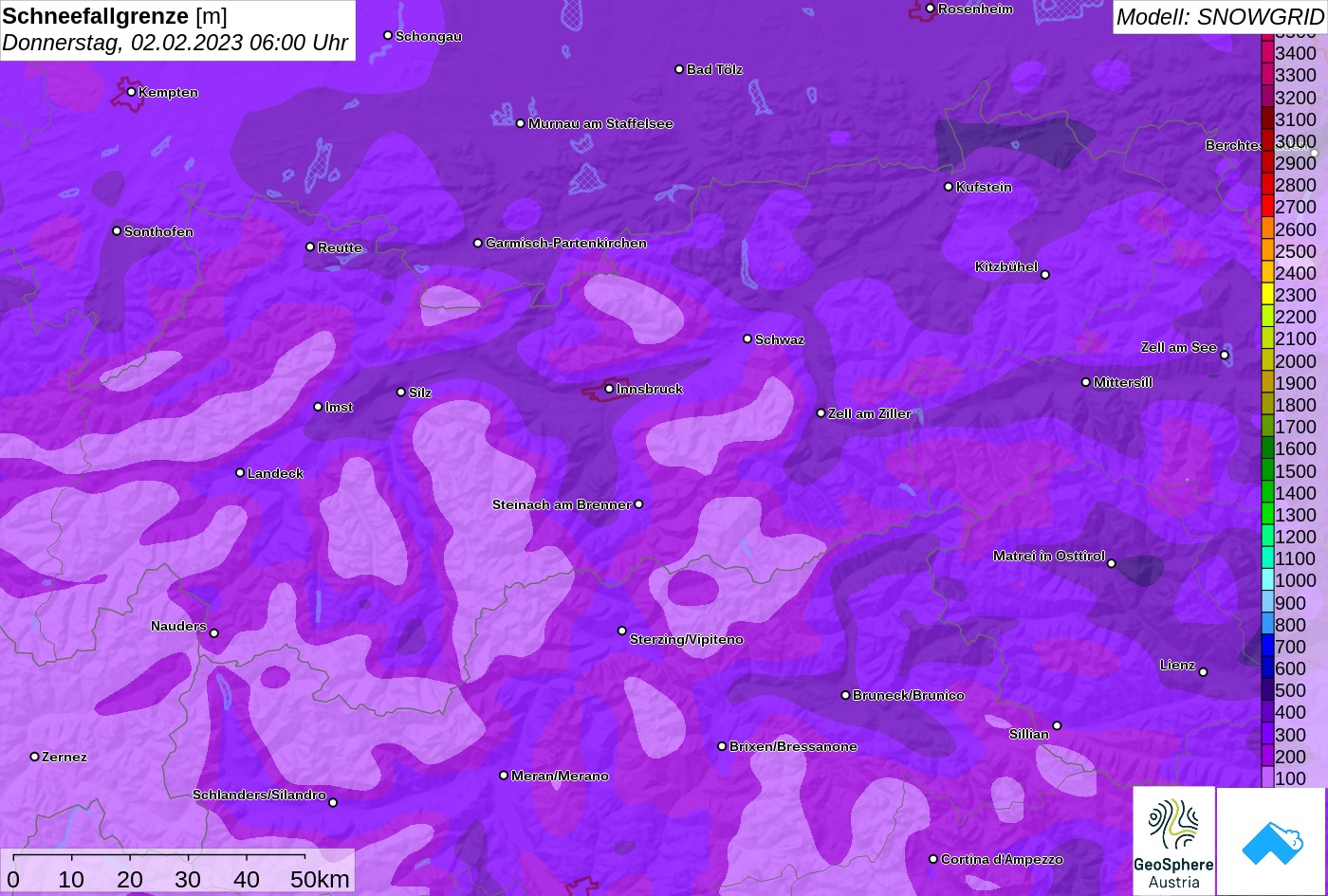Click the Schwaz marker dot
The image size is (1328, 896).
click(x=747, y=338)
